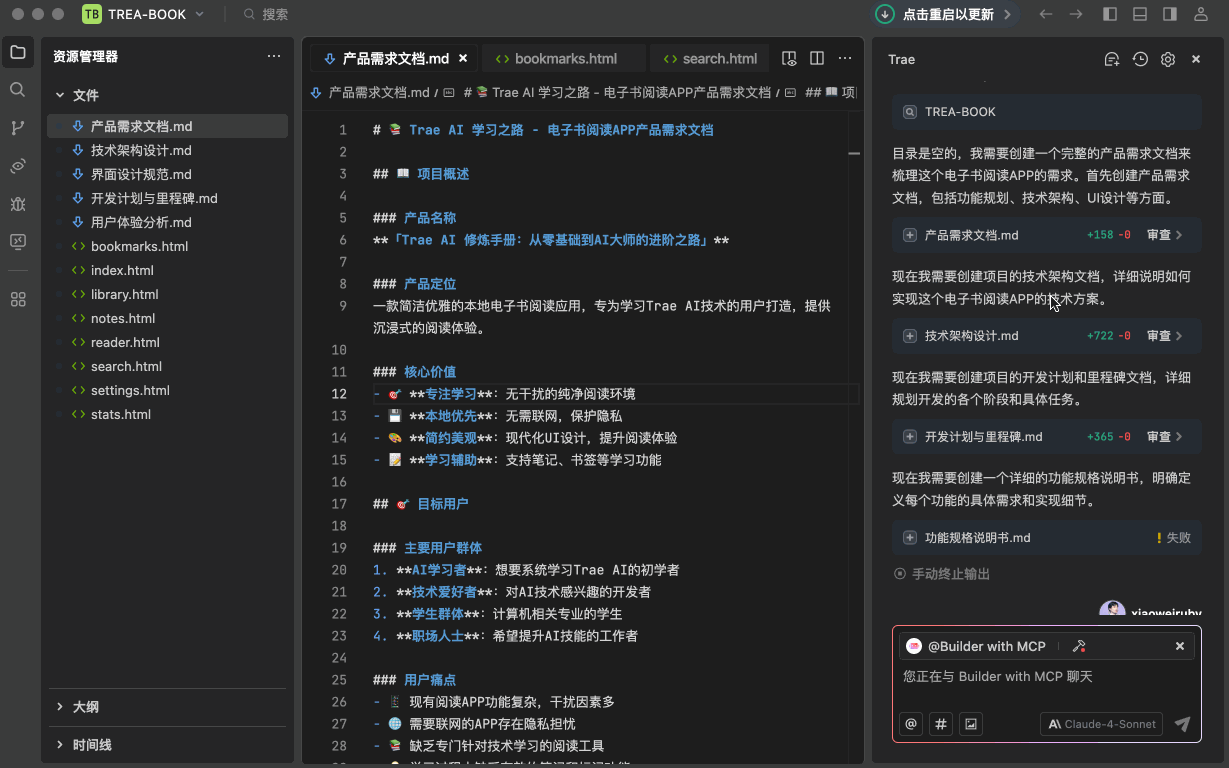
Task: Open the MCP tools hammer icon
Action: [x=1079, y=646]
